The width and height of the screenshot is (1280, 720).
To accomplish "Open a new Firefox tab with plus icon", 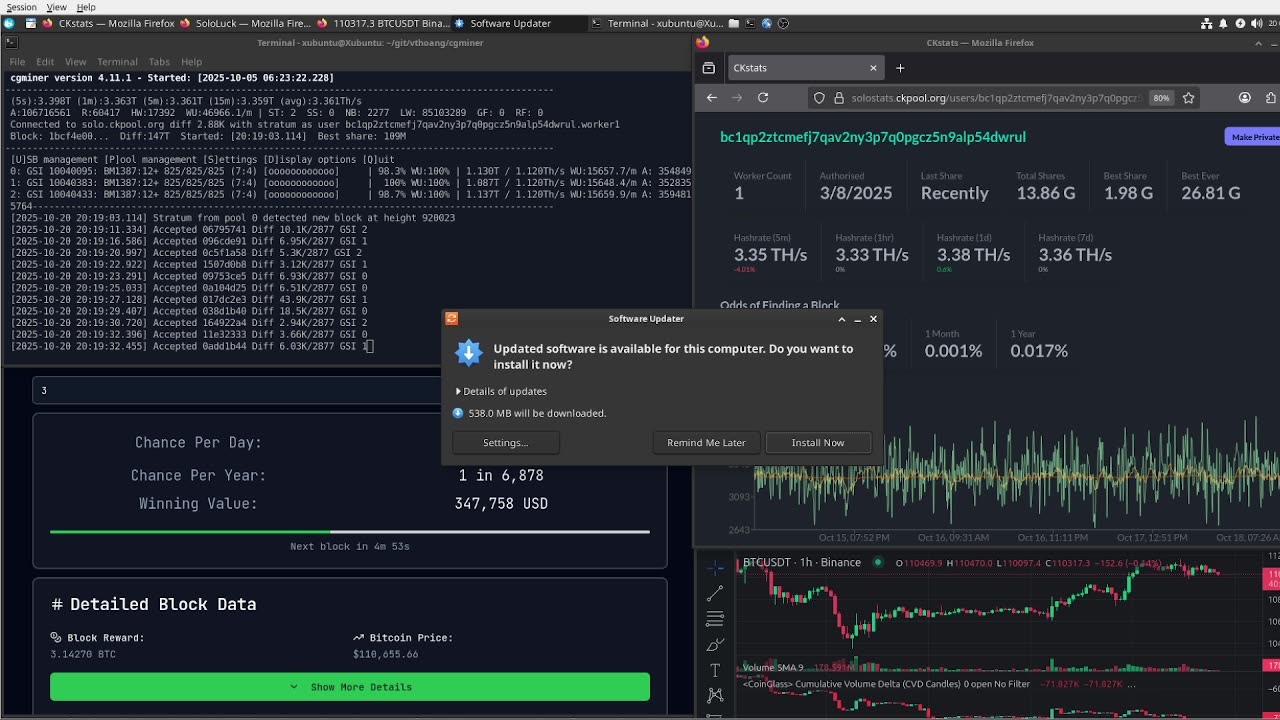I will tap(900, 68).
